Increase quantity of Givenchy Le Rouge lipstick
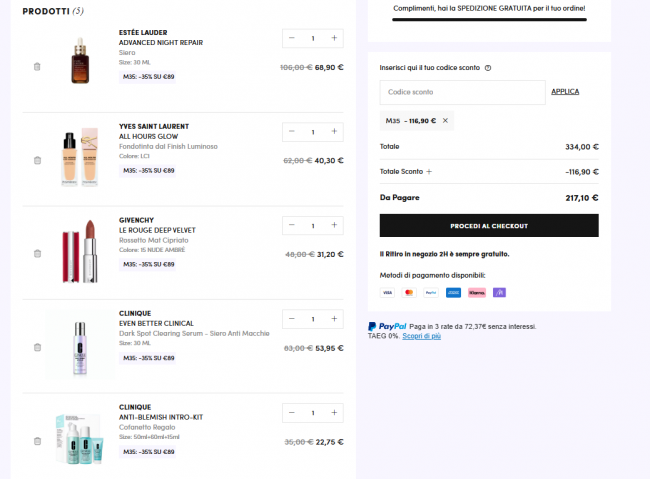The width and height of the screenshot is (650, 479). (x=334, y=225)
